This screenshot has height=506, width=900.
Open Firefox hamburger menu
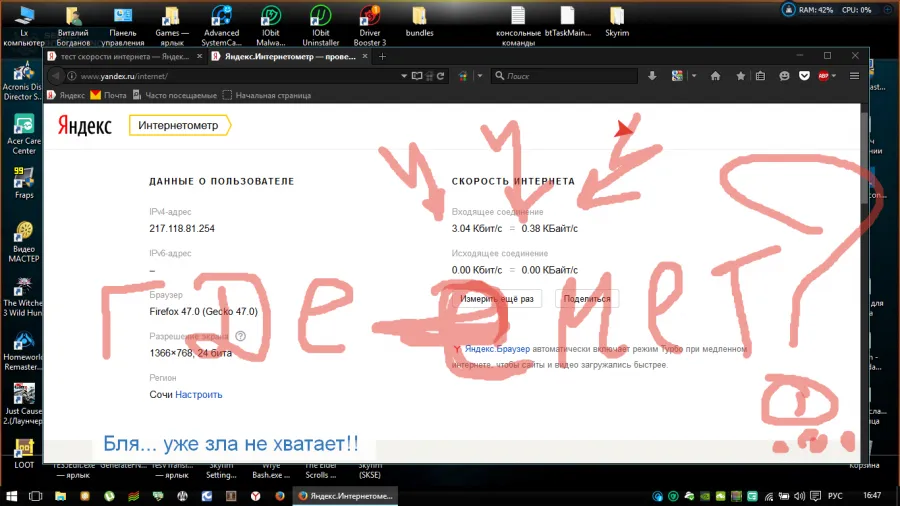coord(854,76)
